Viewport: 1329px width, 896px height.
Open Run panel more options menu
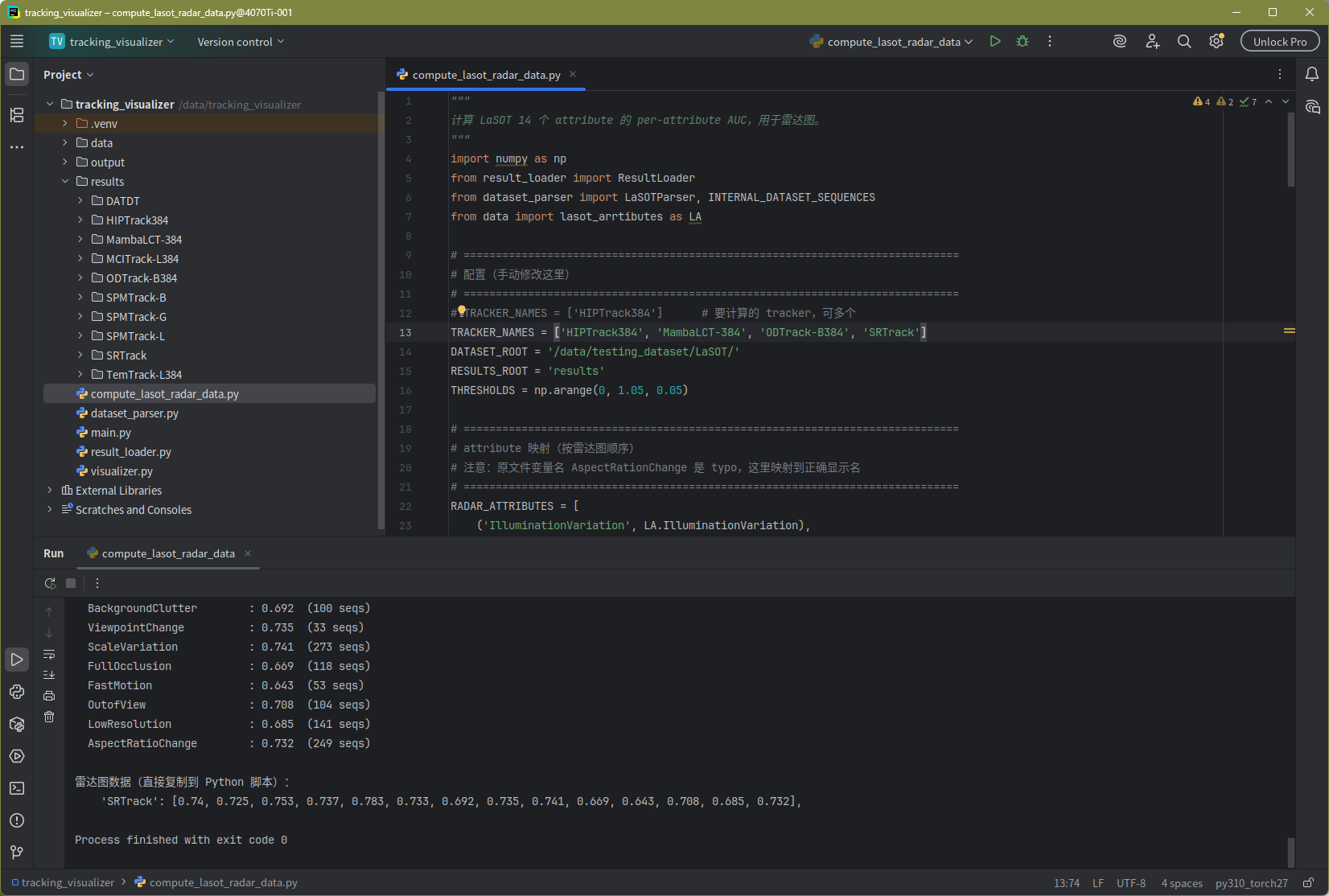point(97,583)
